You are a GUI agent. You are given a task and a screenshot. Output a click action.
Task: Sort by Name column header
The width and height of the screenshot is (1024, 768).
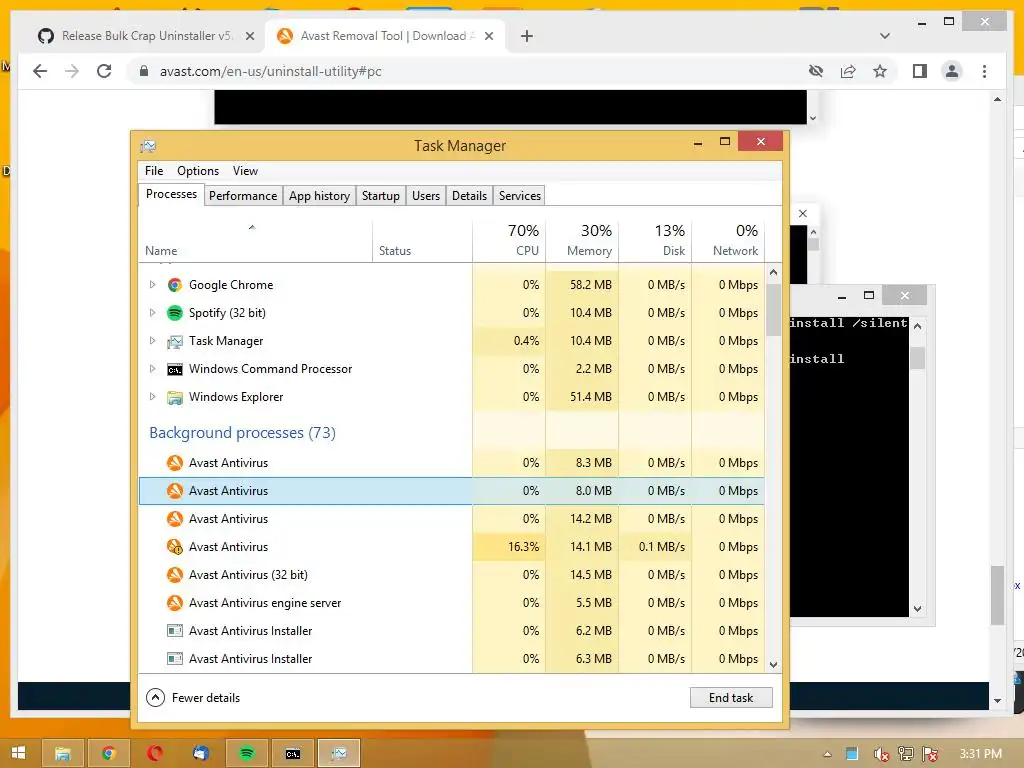(255, 240)
